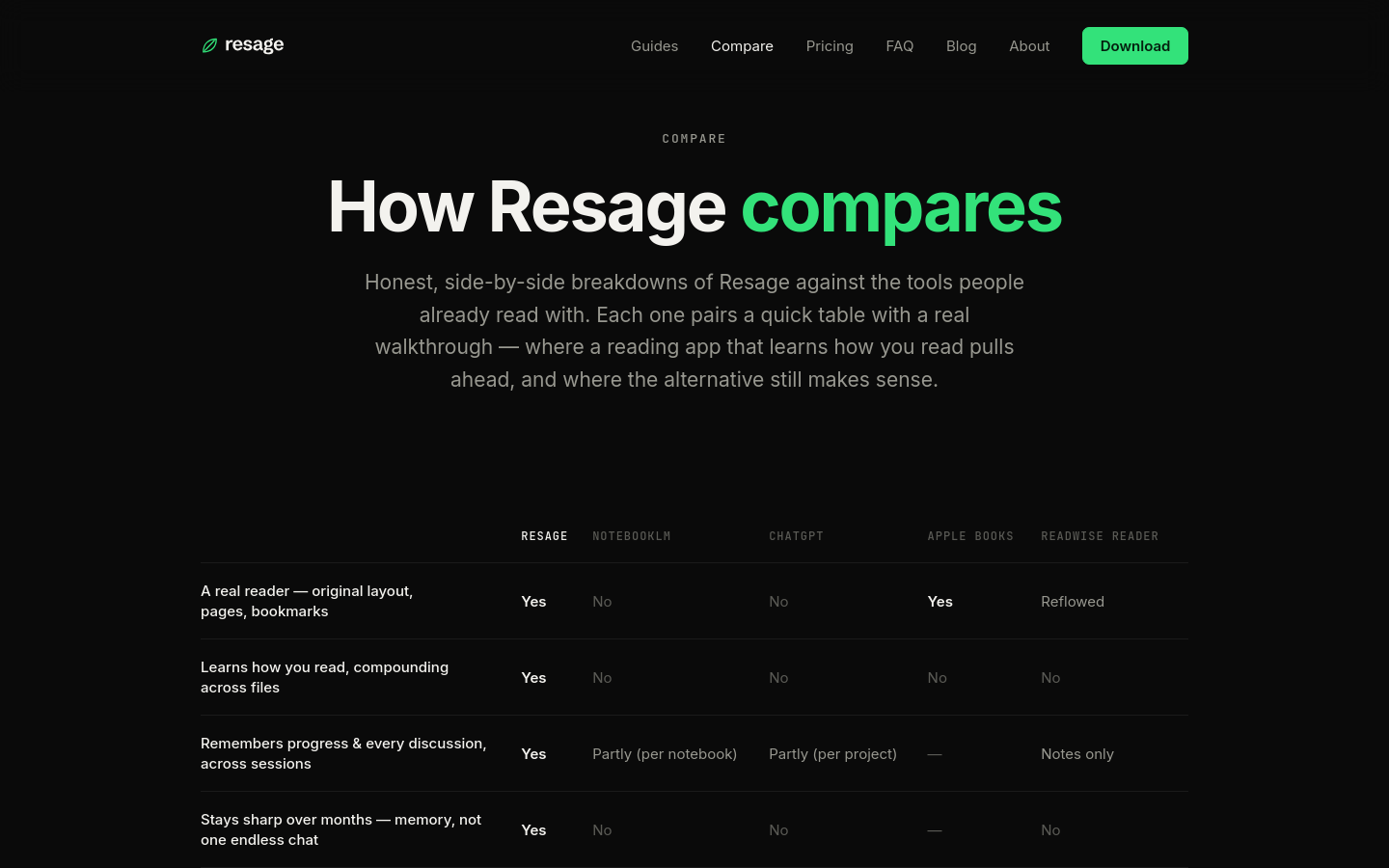Click ChatGPT 'No' in the Learns how you read row
The width and height of the screenshot is (1389, 868).
(778, 677)
